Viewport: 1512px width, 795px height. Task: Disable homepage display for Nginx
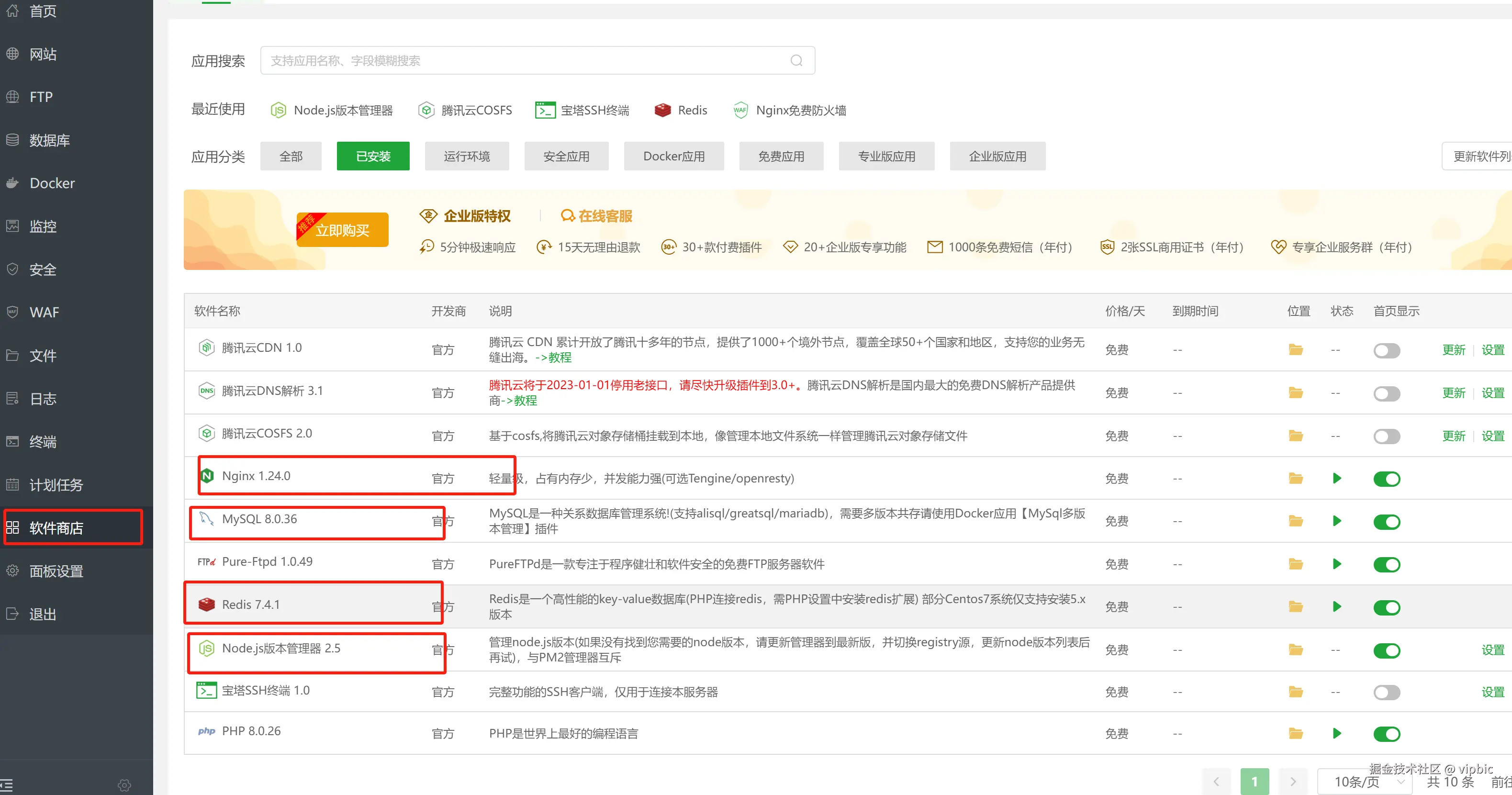[x=1387, y=479]
